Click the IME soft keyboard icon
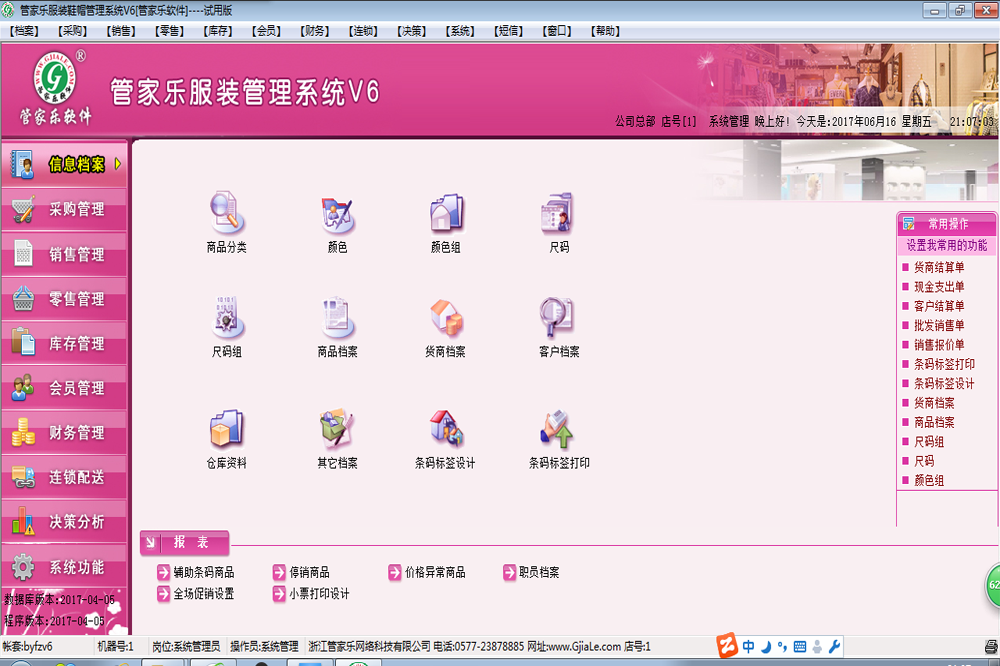1000x666 pixels. (799, 647)
